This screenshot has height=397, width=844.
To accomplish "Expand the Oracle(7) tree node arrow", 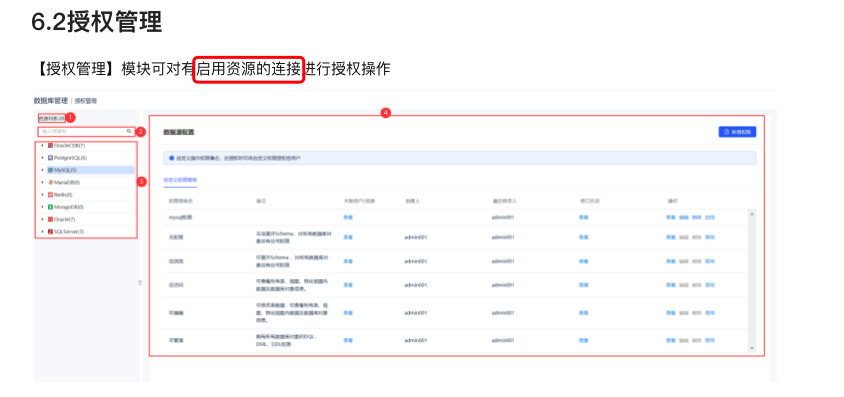I will [x=43, y=219].
